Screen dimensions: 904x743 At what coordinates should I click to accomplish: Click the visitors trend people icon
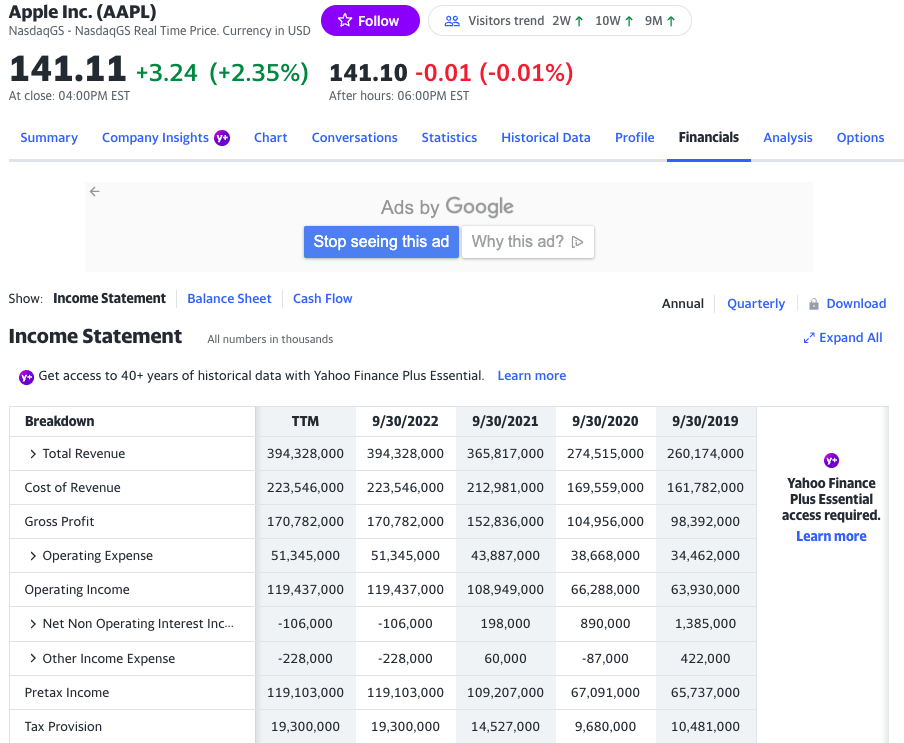(453, 21)
